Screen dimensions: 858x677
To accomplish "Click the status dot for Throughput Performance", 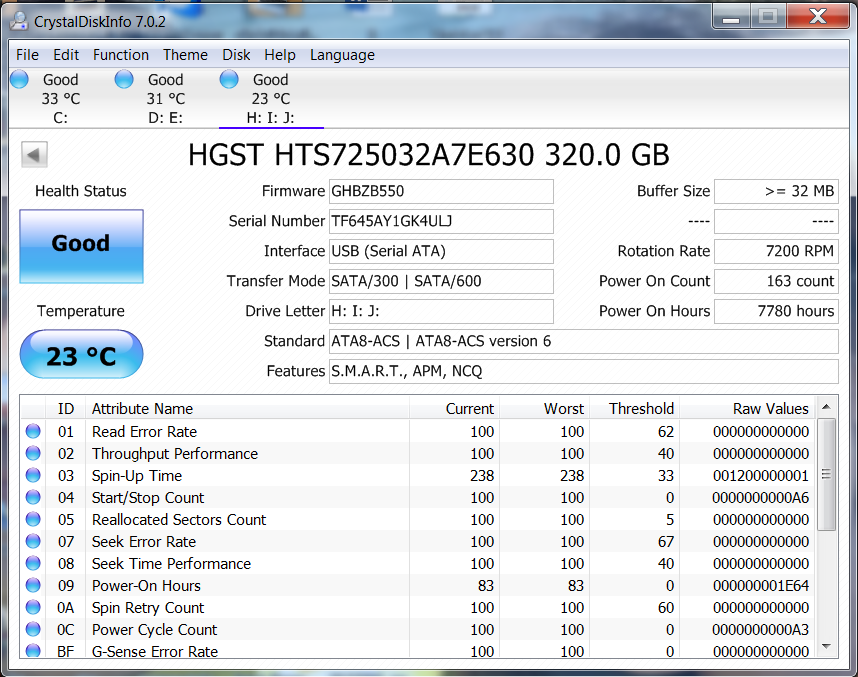I will (x=33, y=453).
